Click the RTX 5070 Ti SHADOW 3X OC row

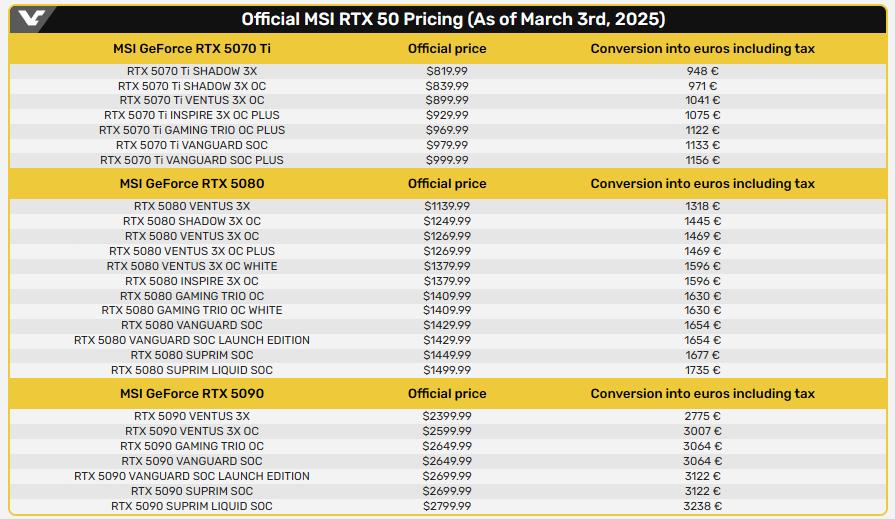(192, 86)
